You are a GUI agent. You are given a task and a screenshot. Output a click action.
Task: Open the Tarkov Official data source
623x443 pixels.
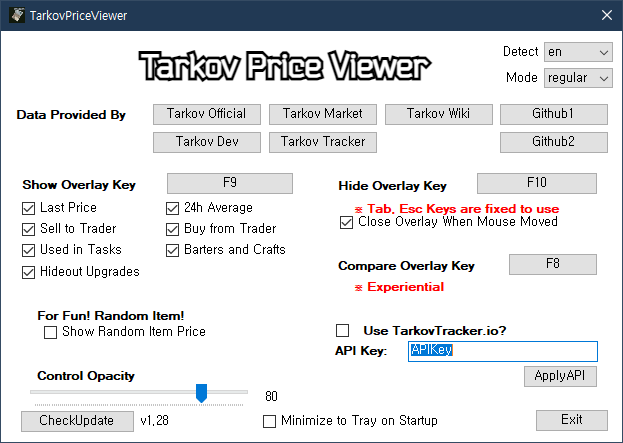click(207, 114)
